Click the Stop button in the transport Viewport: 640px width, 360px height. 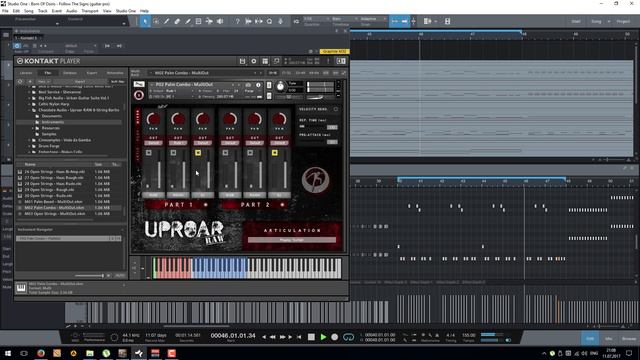click(x=311, y=337)
